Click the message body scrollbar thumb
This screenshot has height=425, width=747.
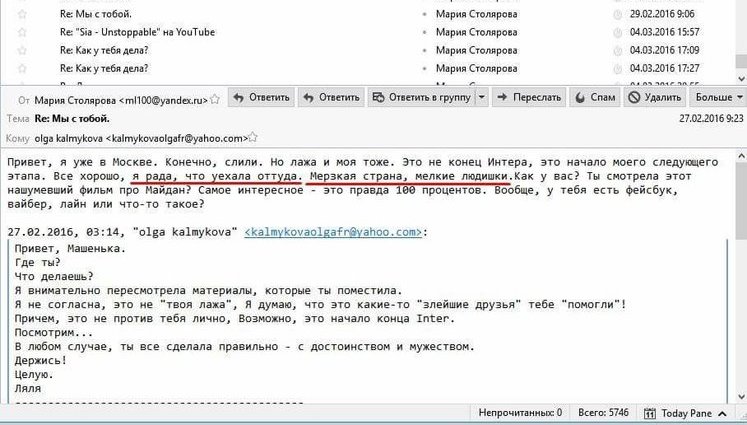tap(741, 200)
